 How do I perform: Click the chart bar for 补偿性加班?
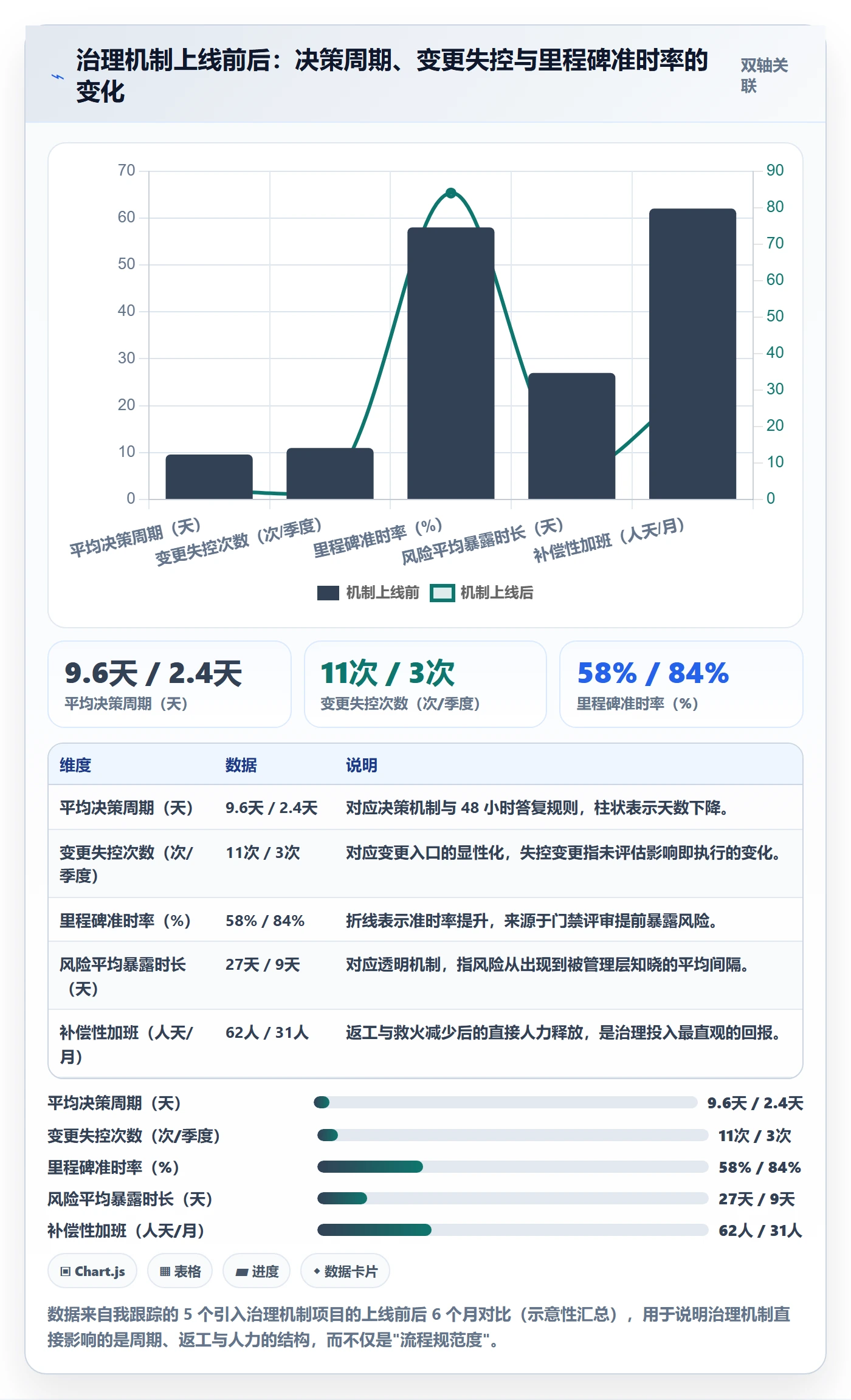click(x=693, y=354)
